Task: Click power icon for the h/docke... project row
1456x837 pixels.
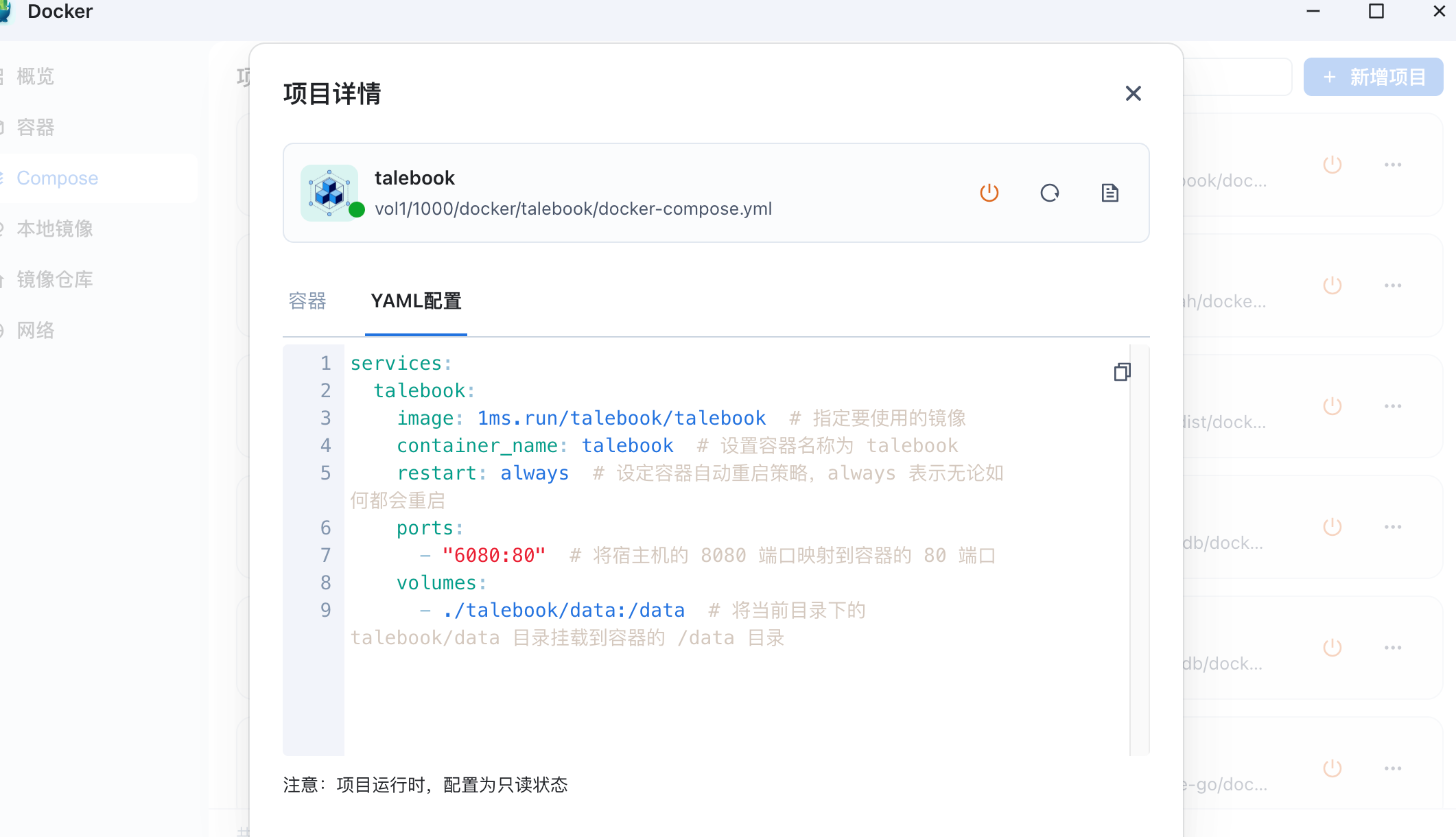Action: [1332, 285]
